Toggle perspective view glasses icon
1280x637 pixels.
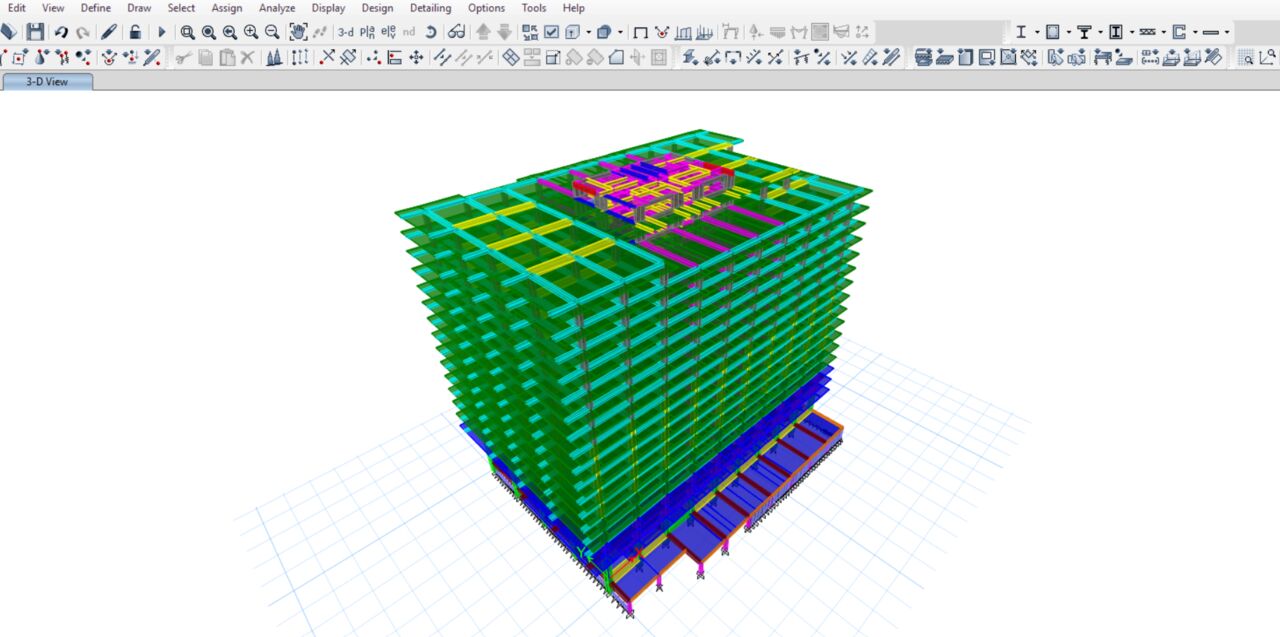456,32
